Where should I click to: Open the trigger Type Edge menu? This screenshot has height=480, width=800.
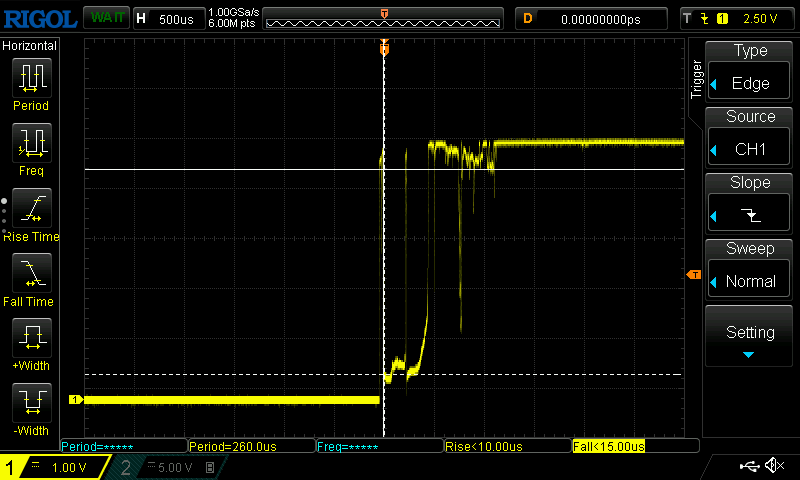[750, 69]
